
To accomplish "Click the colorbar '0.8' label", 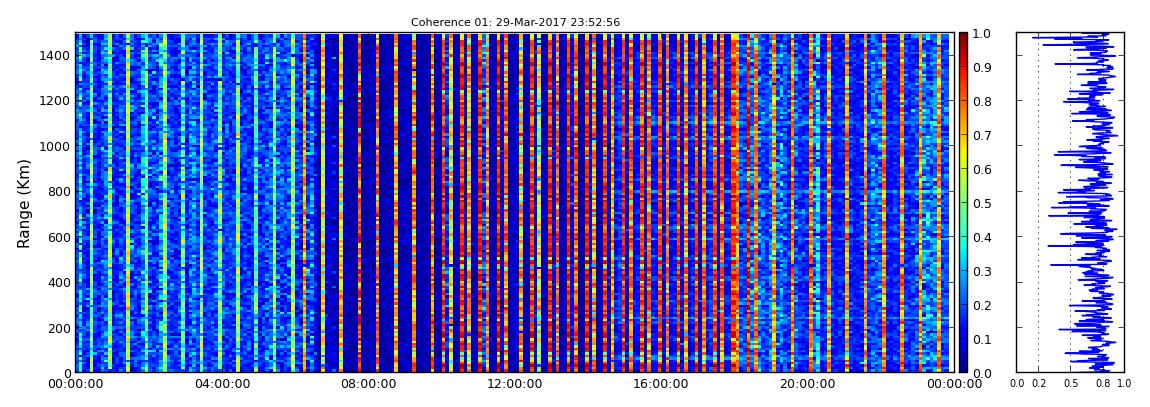I will 981,101.
